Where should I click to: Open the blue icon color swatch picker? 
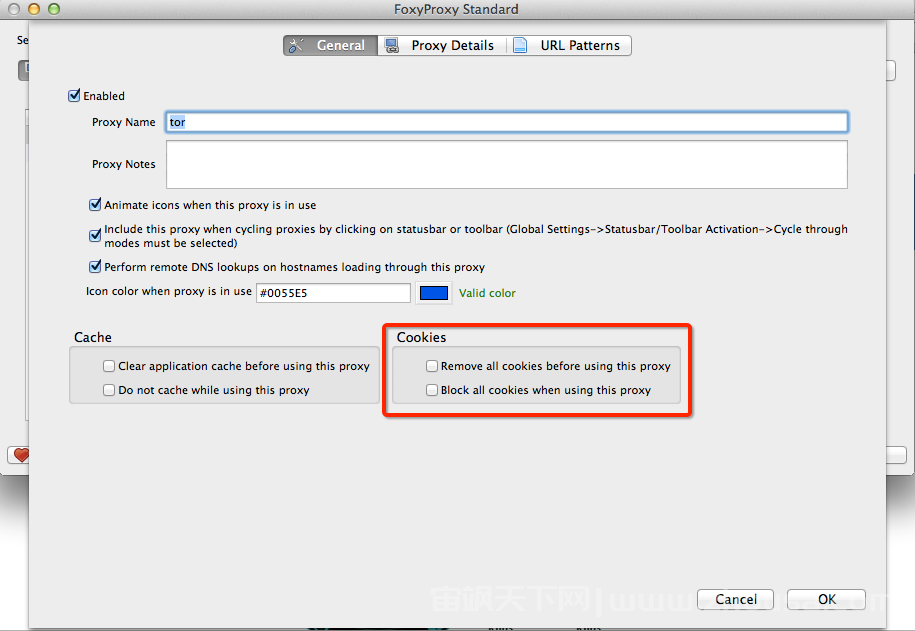point(434,293)
